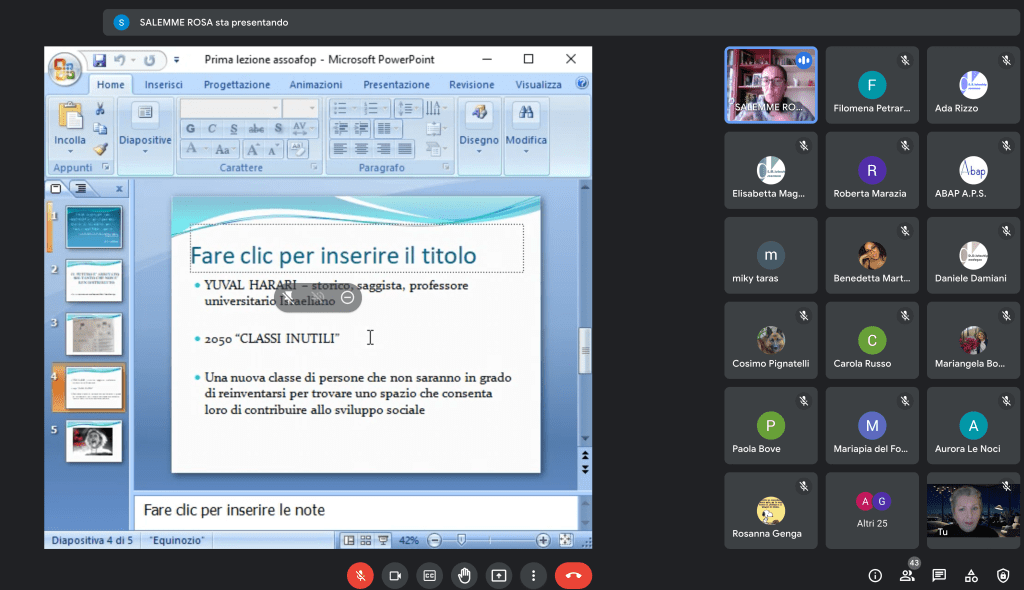Open the activities panel
Image resolution: width=1024 pixels, height=590 pixels.
click(x=971, y=575)
